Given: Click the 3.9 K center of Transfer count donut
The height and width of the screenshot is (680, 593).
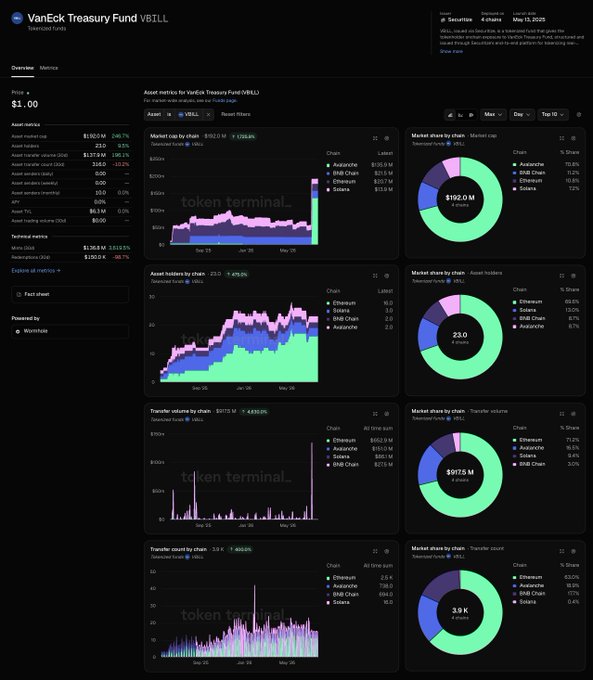Looking at the screenshot, I should pos(460,611).
